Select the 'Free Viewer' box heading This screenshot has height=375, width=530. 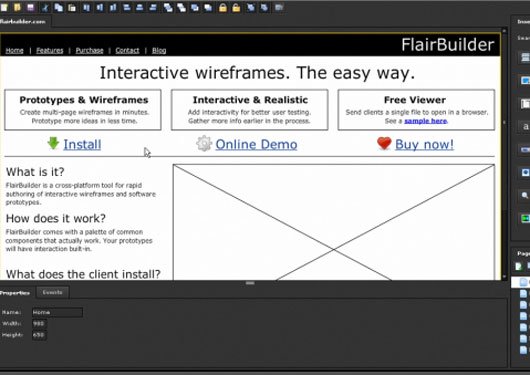[x=415, y=100]
